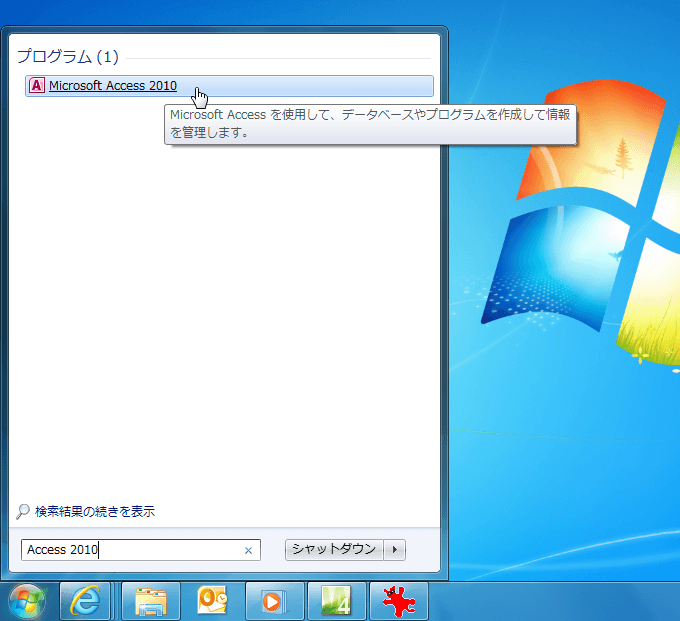Open the red splat taskbar app
This screenshot has height=621, width=680.
pos(399,601)
